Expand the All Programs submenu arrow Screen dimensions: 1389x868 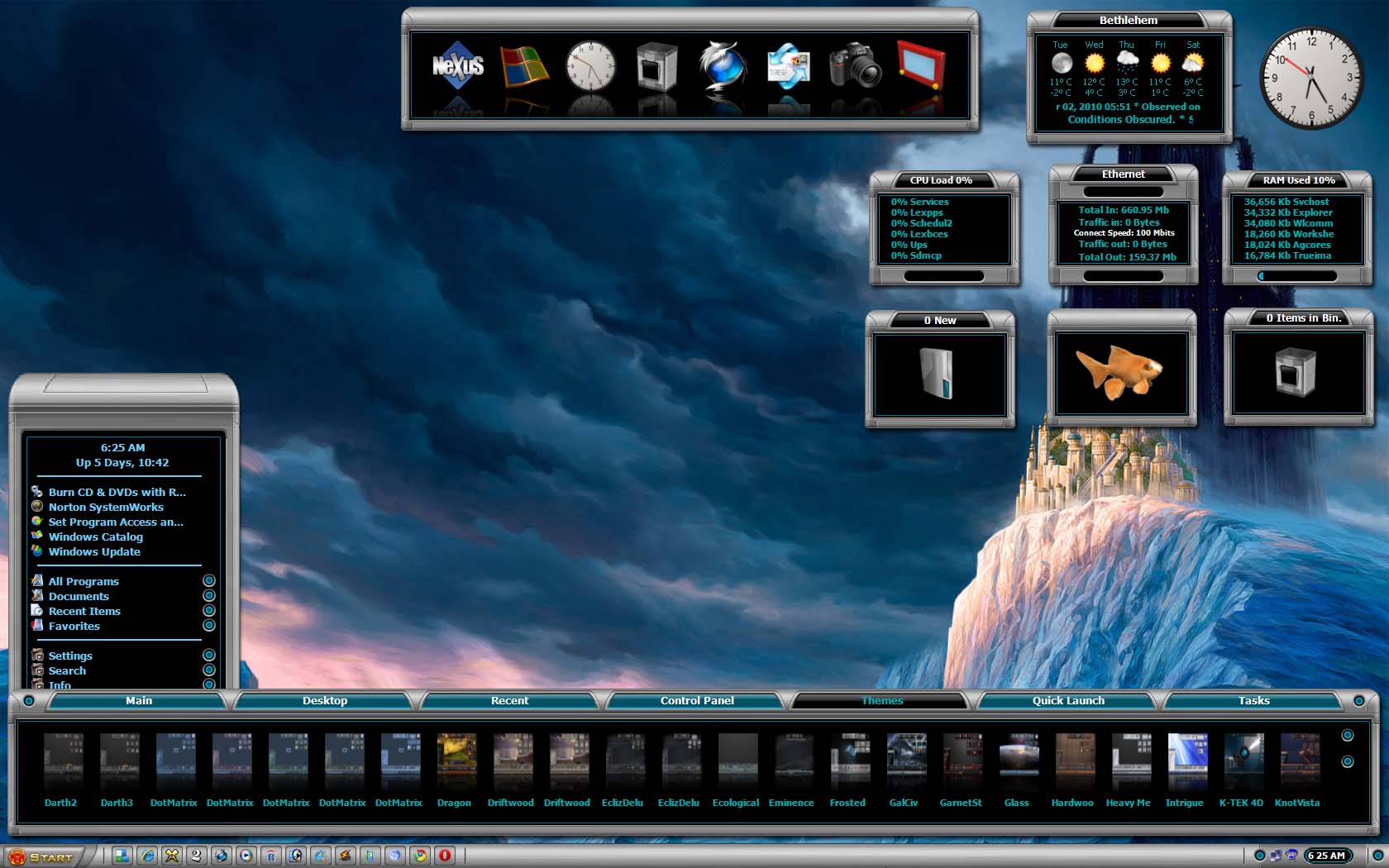pyautogui.click(x=209, y=580)
